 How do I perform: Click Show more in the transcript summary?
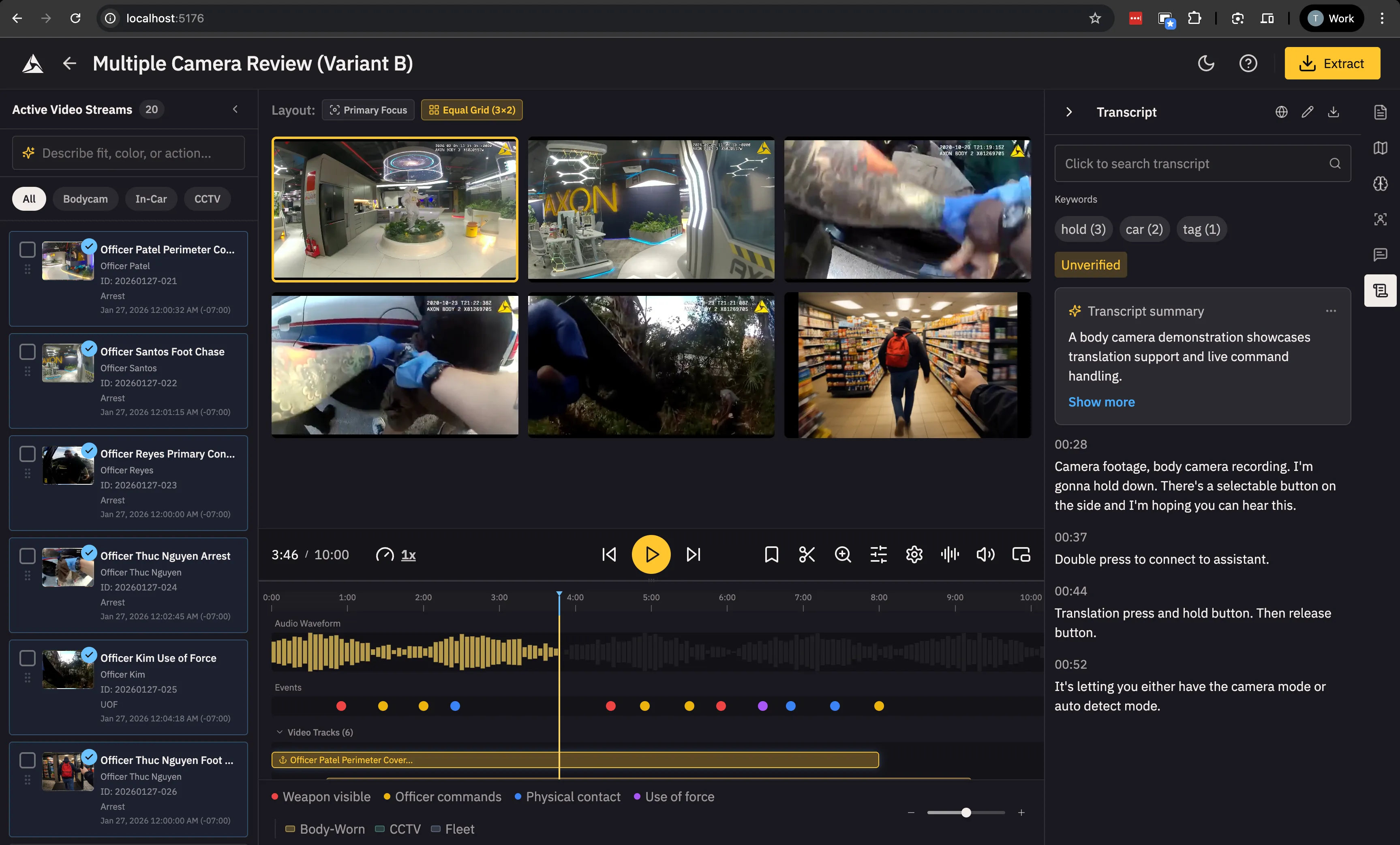coord(1101,402)
